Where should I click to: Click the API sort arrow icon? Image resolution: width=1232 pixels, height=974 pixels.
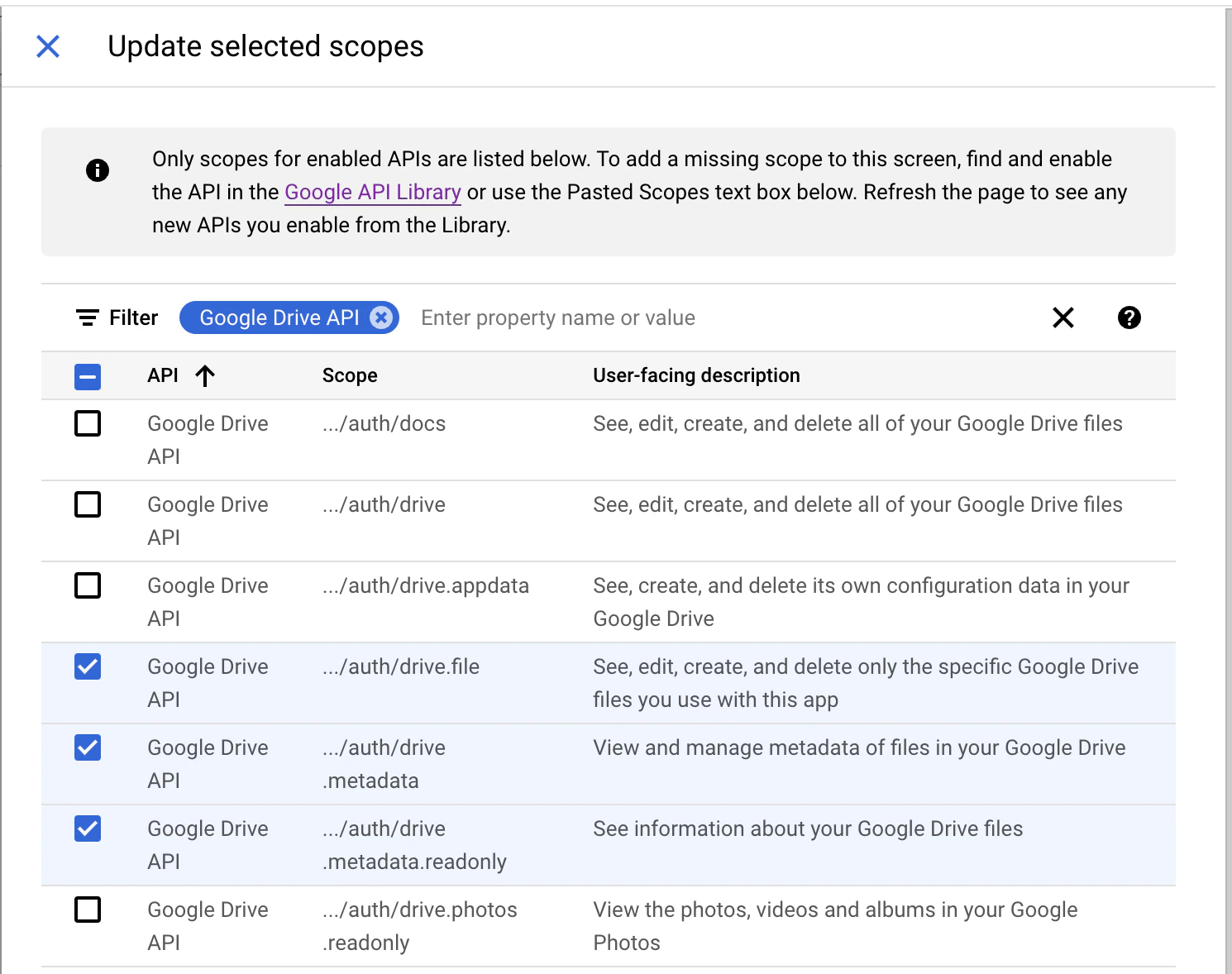[205, 376]
